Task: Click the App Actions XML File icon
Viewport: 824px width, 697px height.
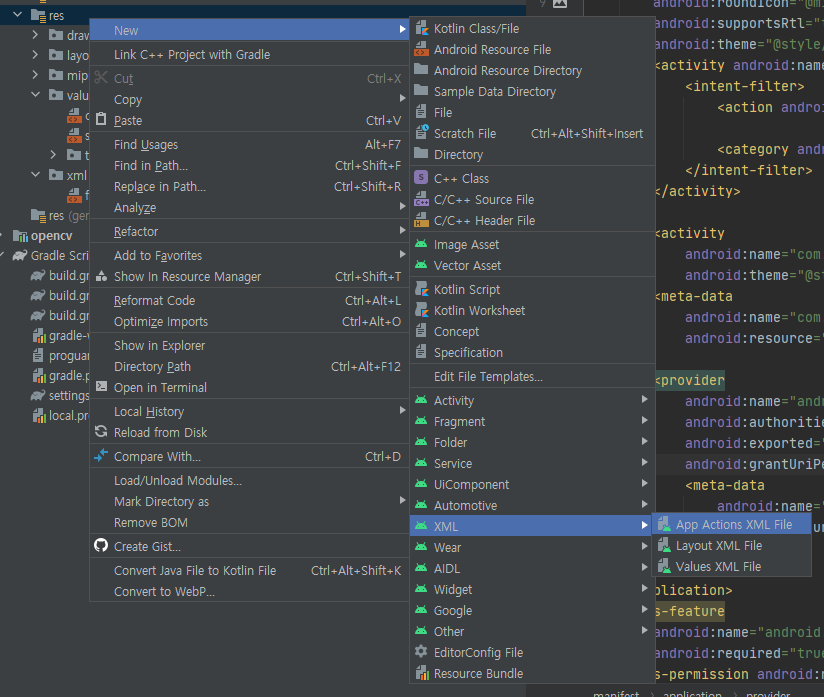Action: click(x=664, y=524)
